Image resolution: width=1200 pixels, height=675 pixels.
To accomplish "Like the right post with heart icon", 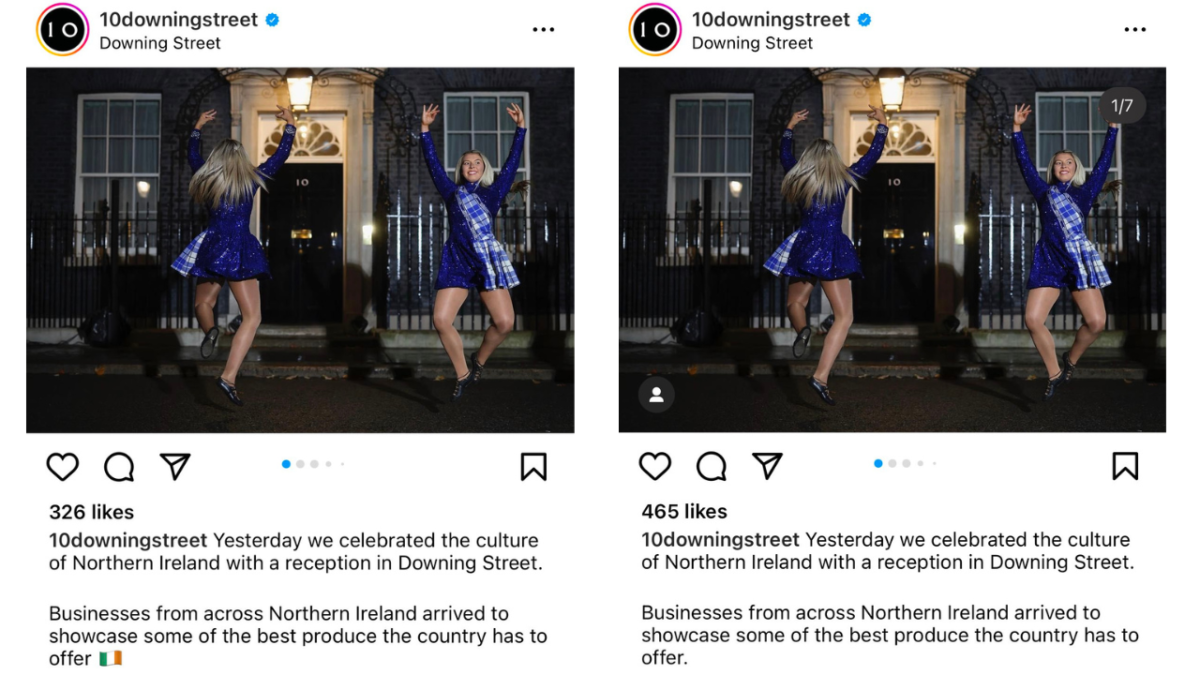I will [655, 466].
